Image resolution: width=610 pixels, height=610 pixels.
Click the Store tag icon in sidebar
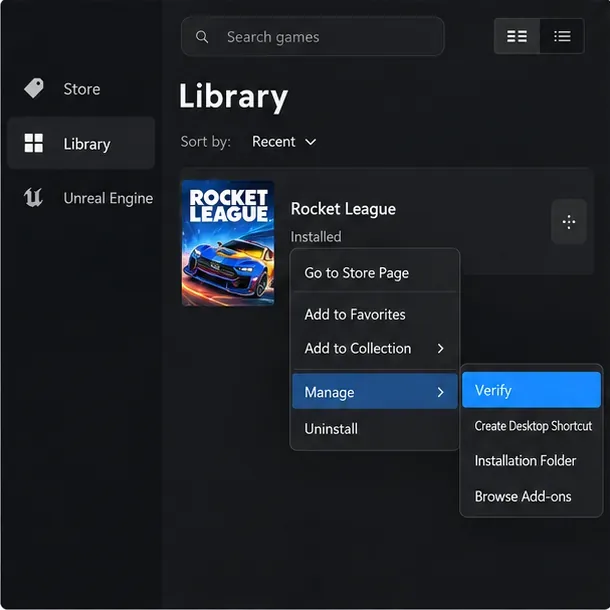[x=34, y=88]
